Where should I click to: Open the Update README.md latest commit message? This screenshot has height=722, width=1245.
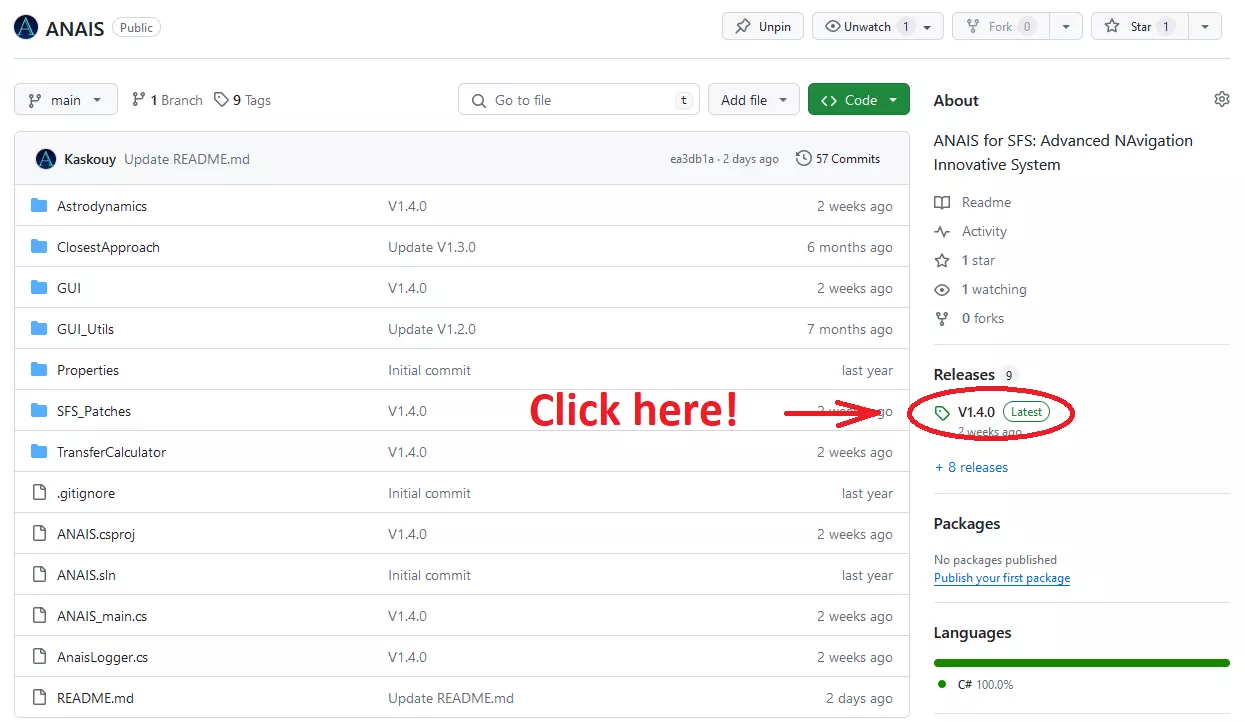[x=187, y=159]
